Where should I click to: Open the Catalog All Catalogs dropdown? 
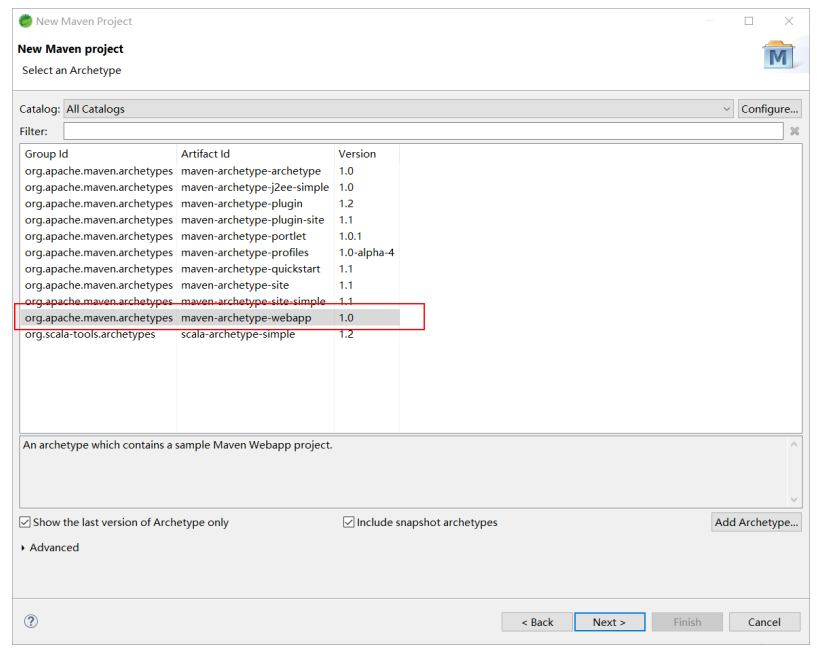coord(399,109)
